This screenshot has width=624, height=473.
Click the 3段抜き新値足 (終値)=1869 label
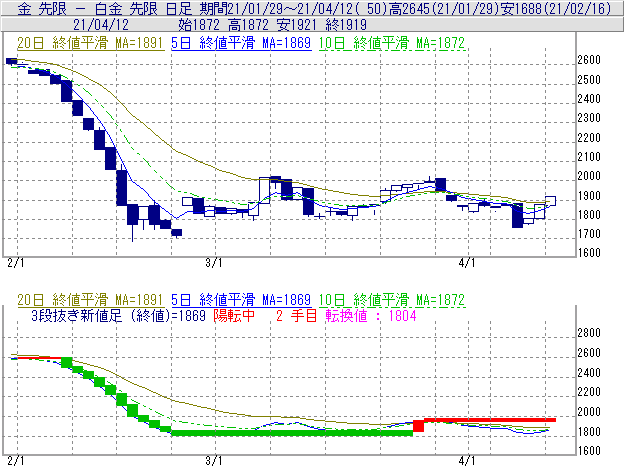point(118,316)
